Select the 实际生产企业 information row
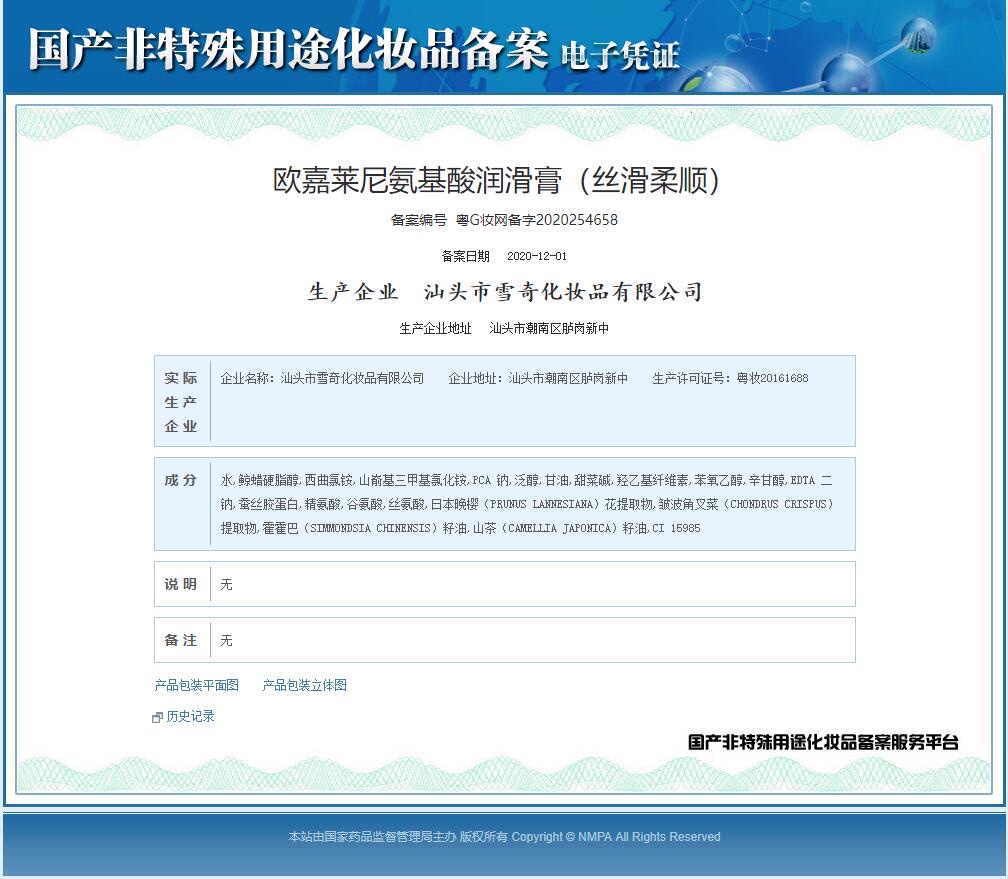Screen dimensions: 1008x879 (500, 400)
